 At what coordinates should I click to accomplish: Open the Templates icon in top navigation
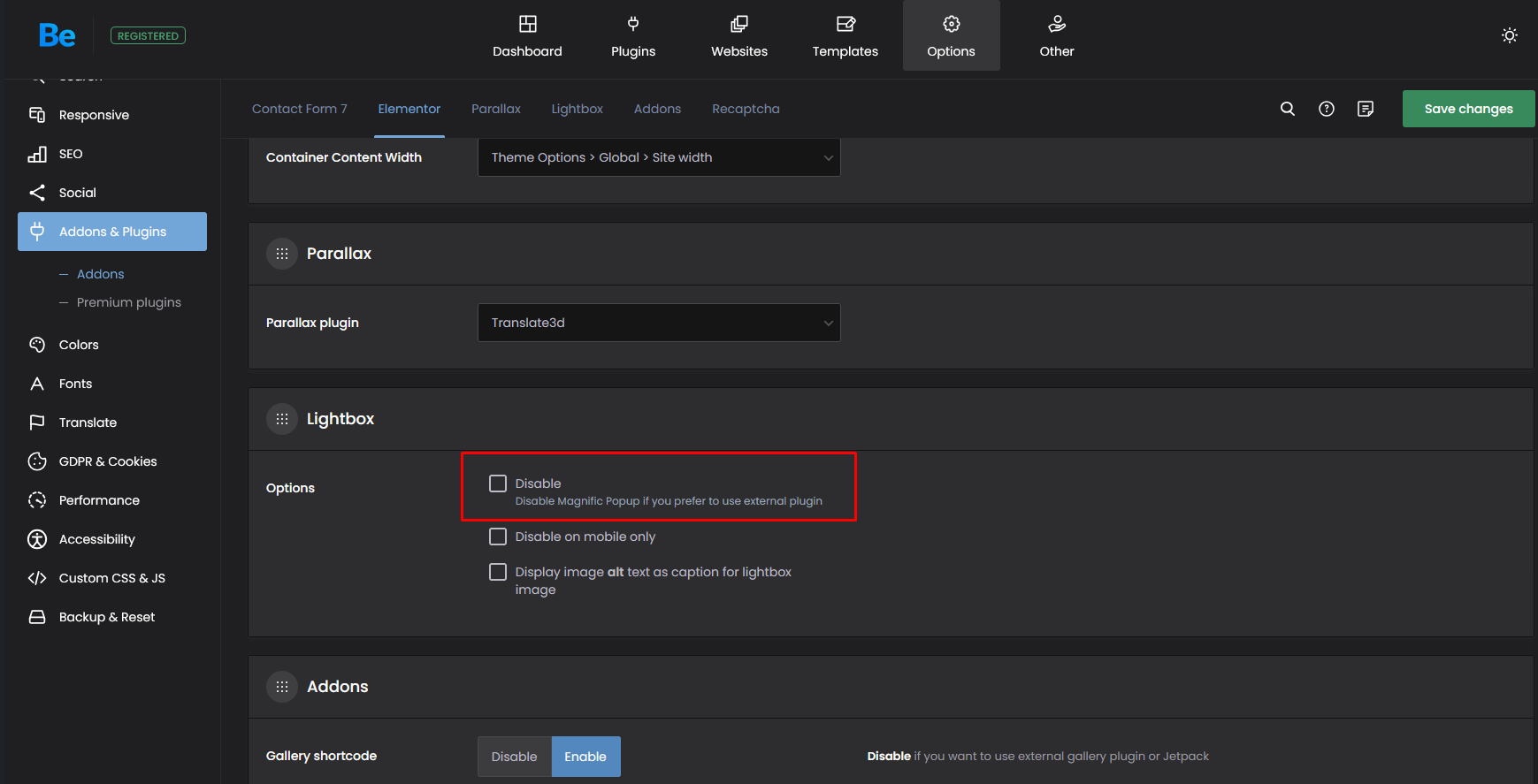846,24
